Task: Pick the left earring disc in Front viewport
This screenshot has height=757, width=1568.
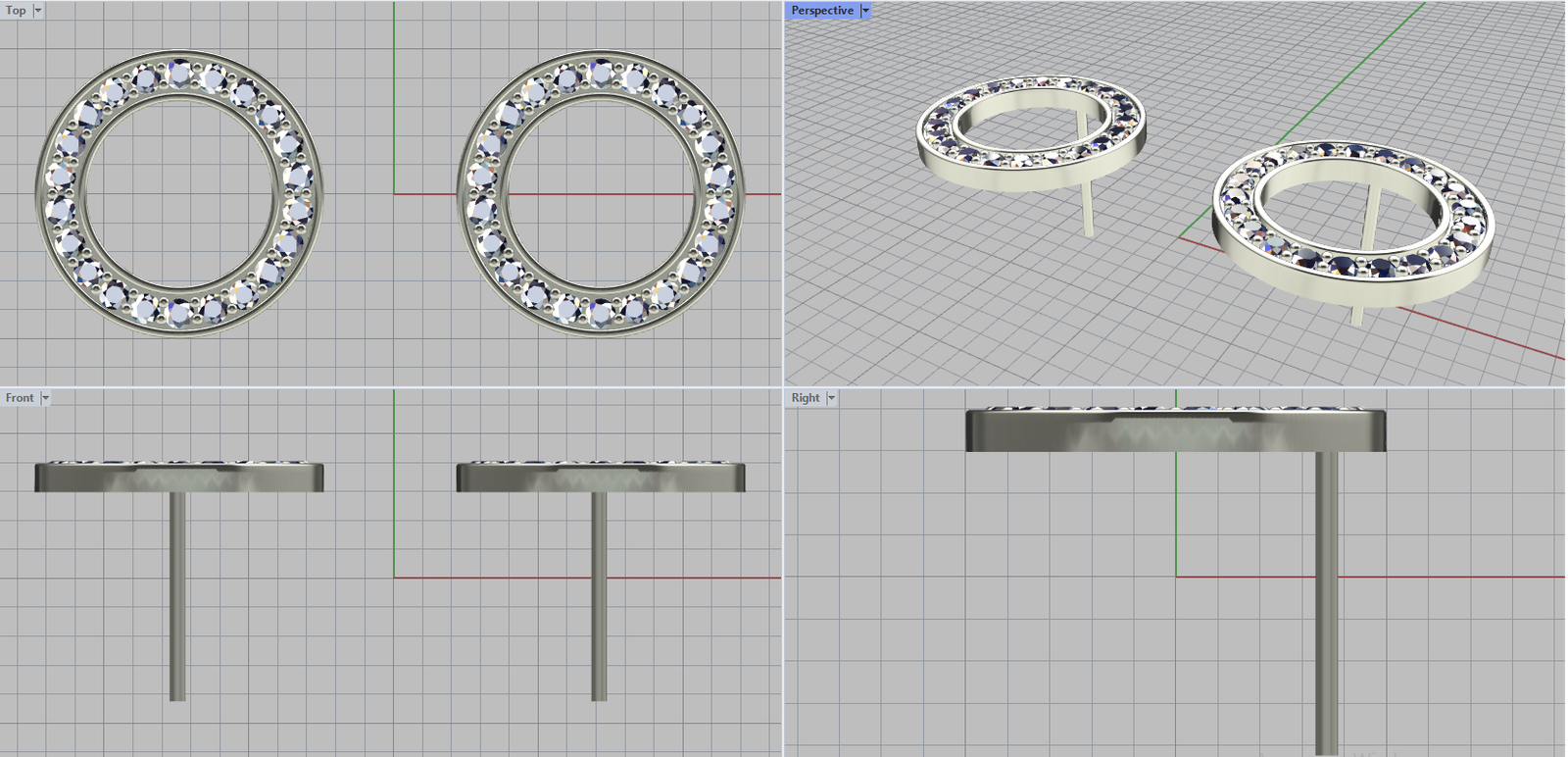Action: (x=179, y=477)
